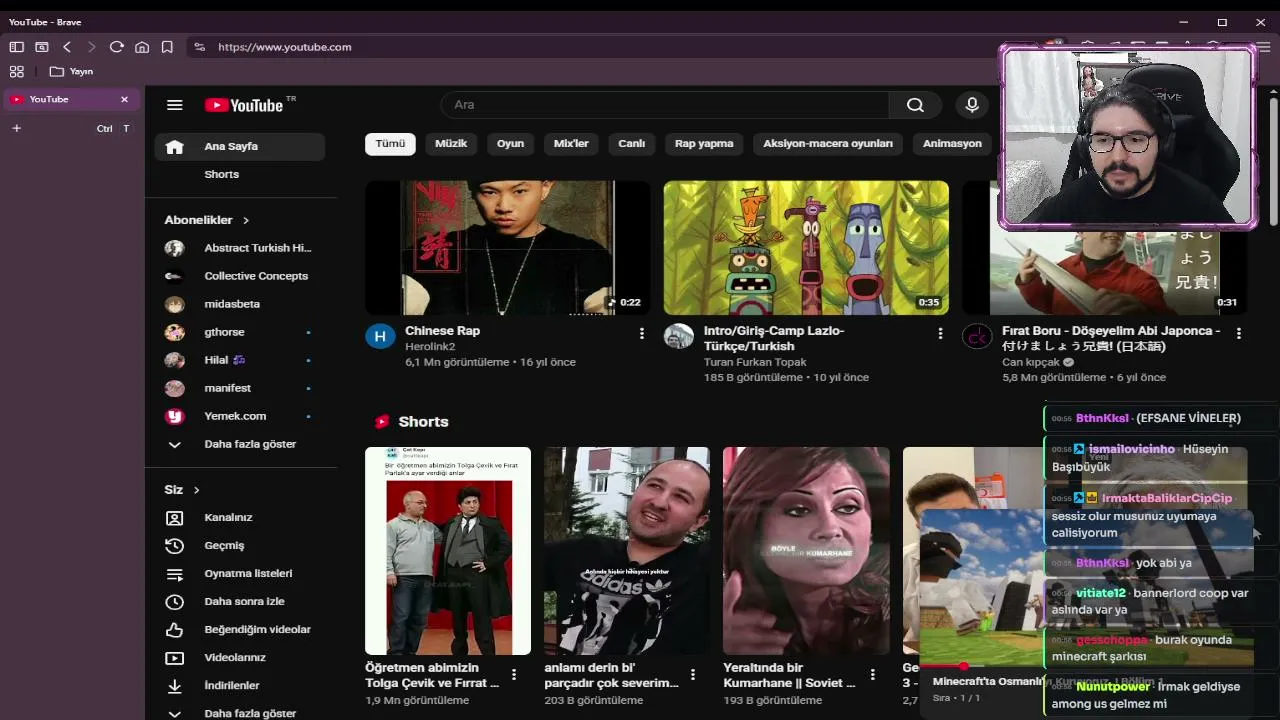Open the YouTube hamburger guide menu
This screenshot has height=720, width=1280.
pos(175,105)
